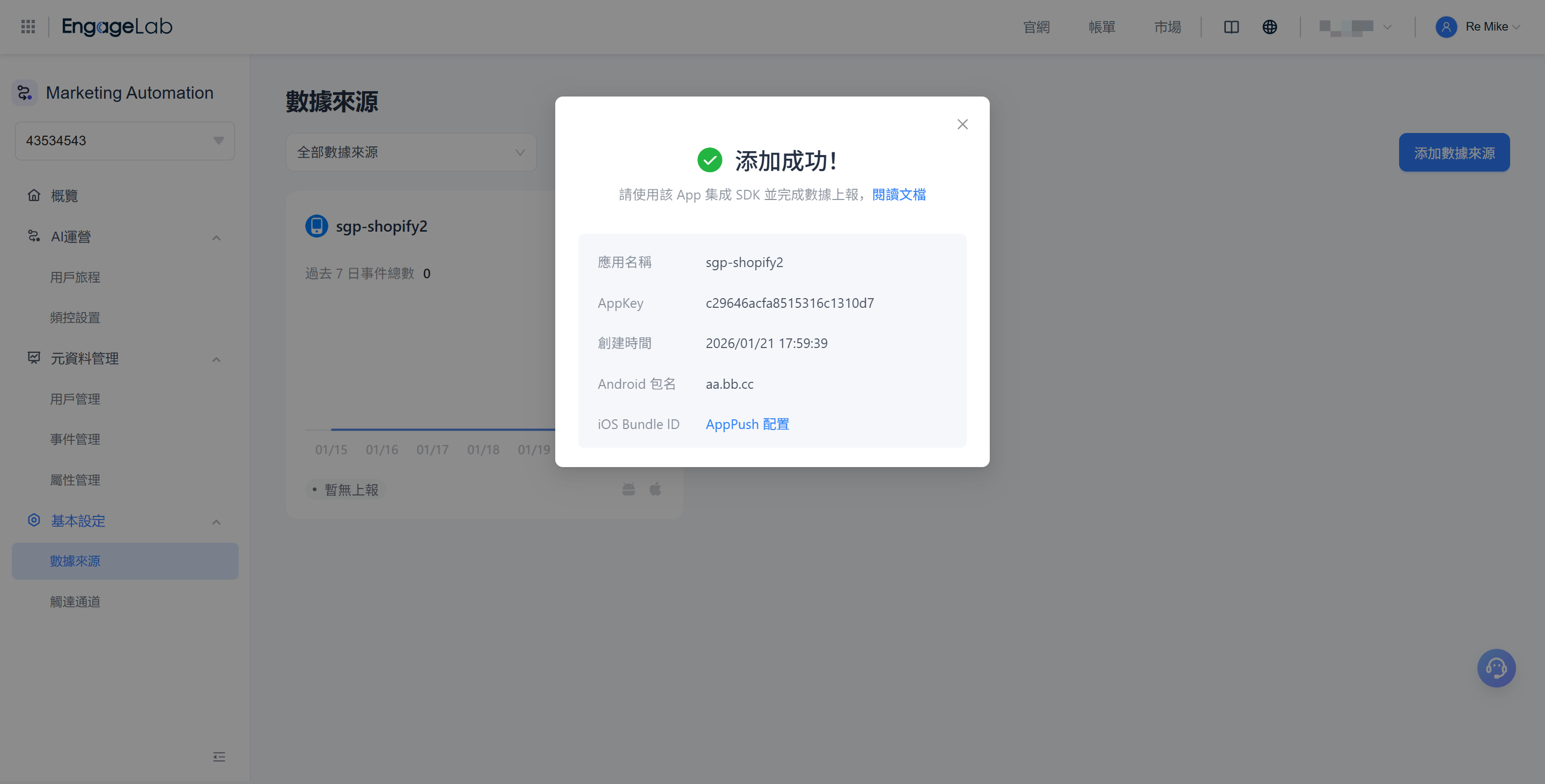Open the 閱讀文檔 link

click(898, 194)
